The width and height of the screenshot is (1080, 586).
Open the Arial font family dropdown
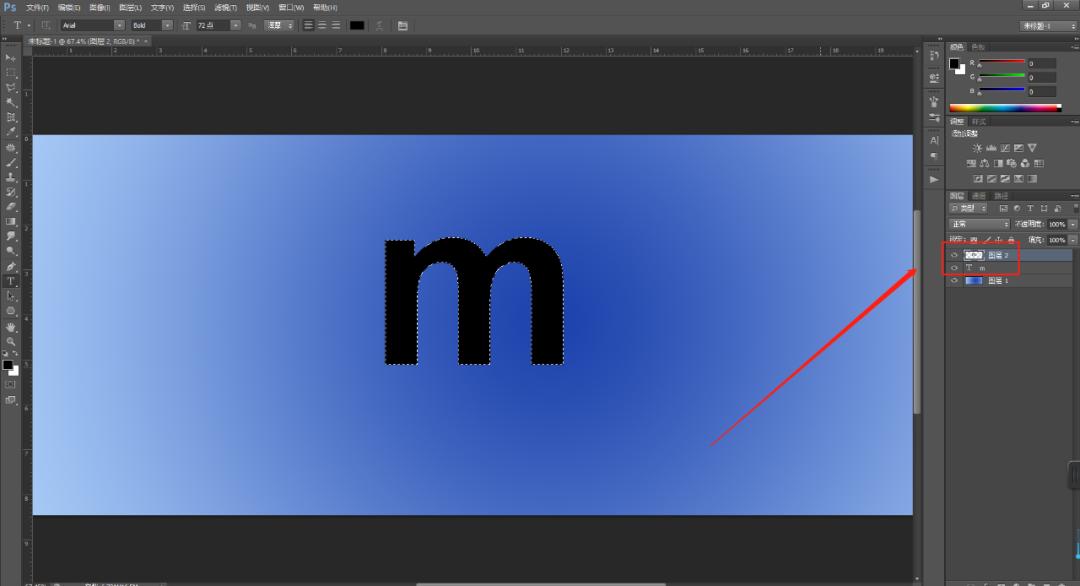tap(119, 25)
